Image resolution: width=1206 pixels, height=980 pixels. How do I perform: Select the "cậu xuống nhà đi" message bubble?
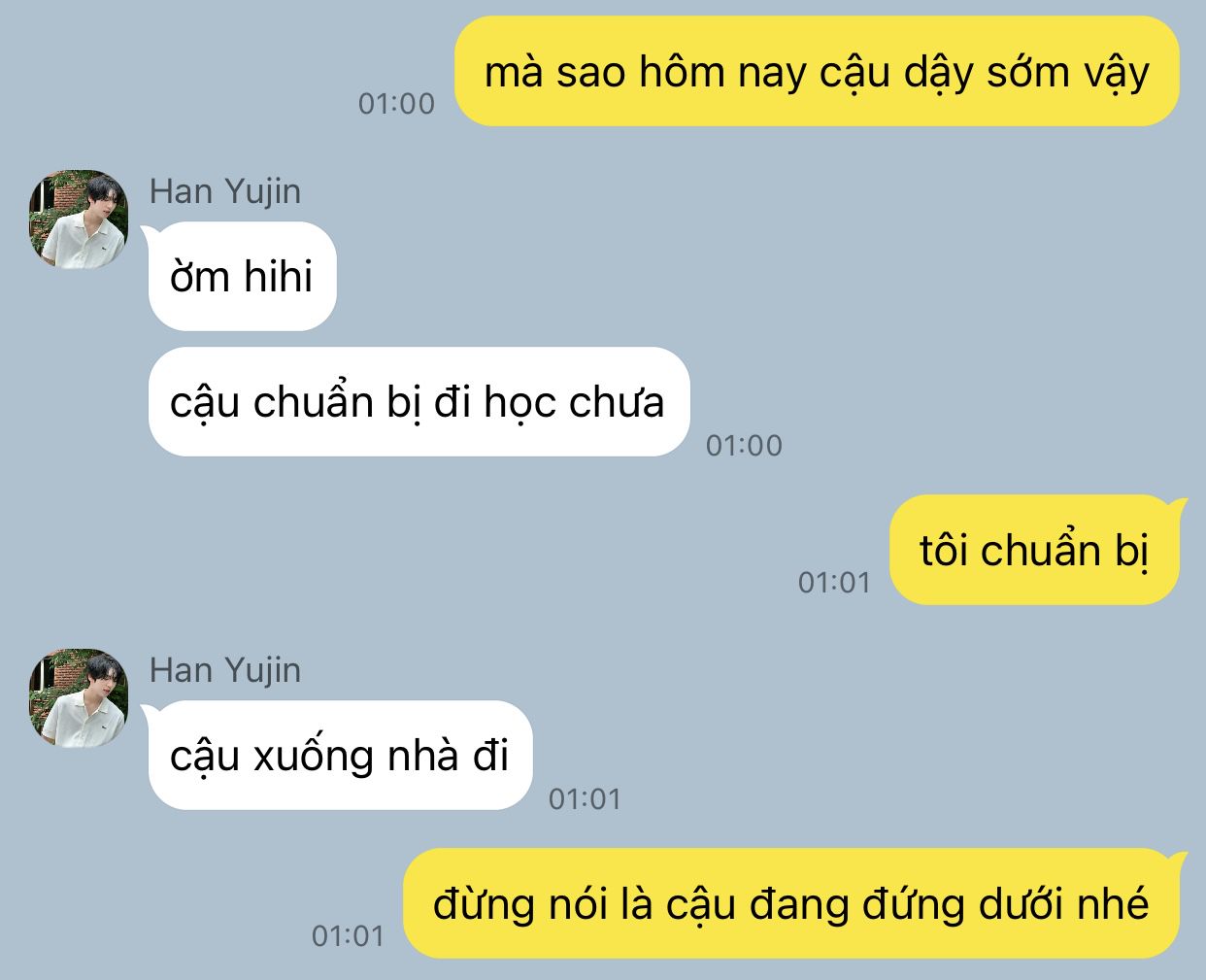[340, 755]
